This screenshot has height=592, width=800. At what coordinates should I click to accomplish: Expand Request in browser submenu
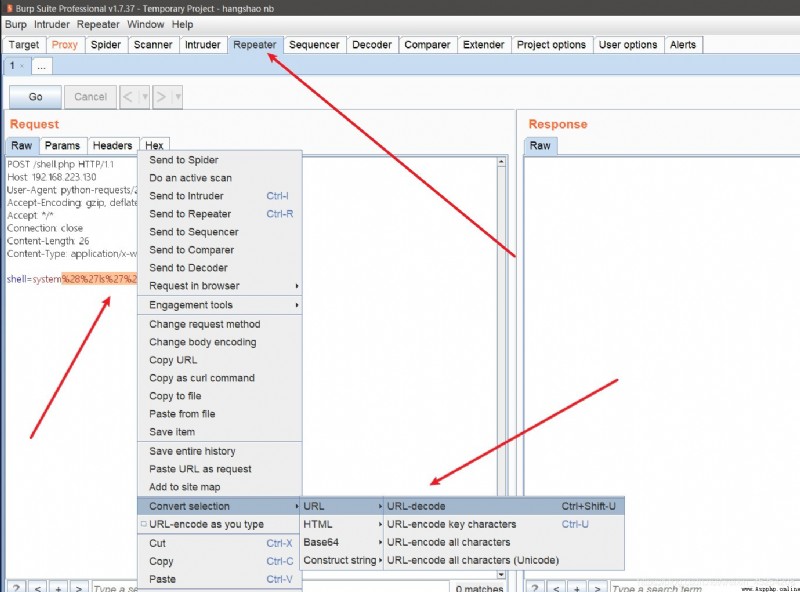[219, 286]
